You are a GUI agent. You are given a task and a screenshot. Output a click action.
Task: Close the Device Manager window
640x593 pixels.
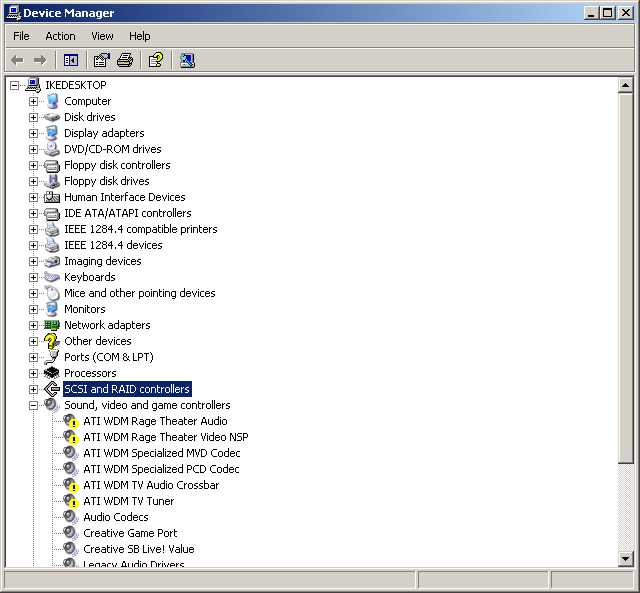pyautogui.click(x=625, y=13)
